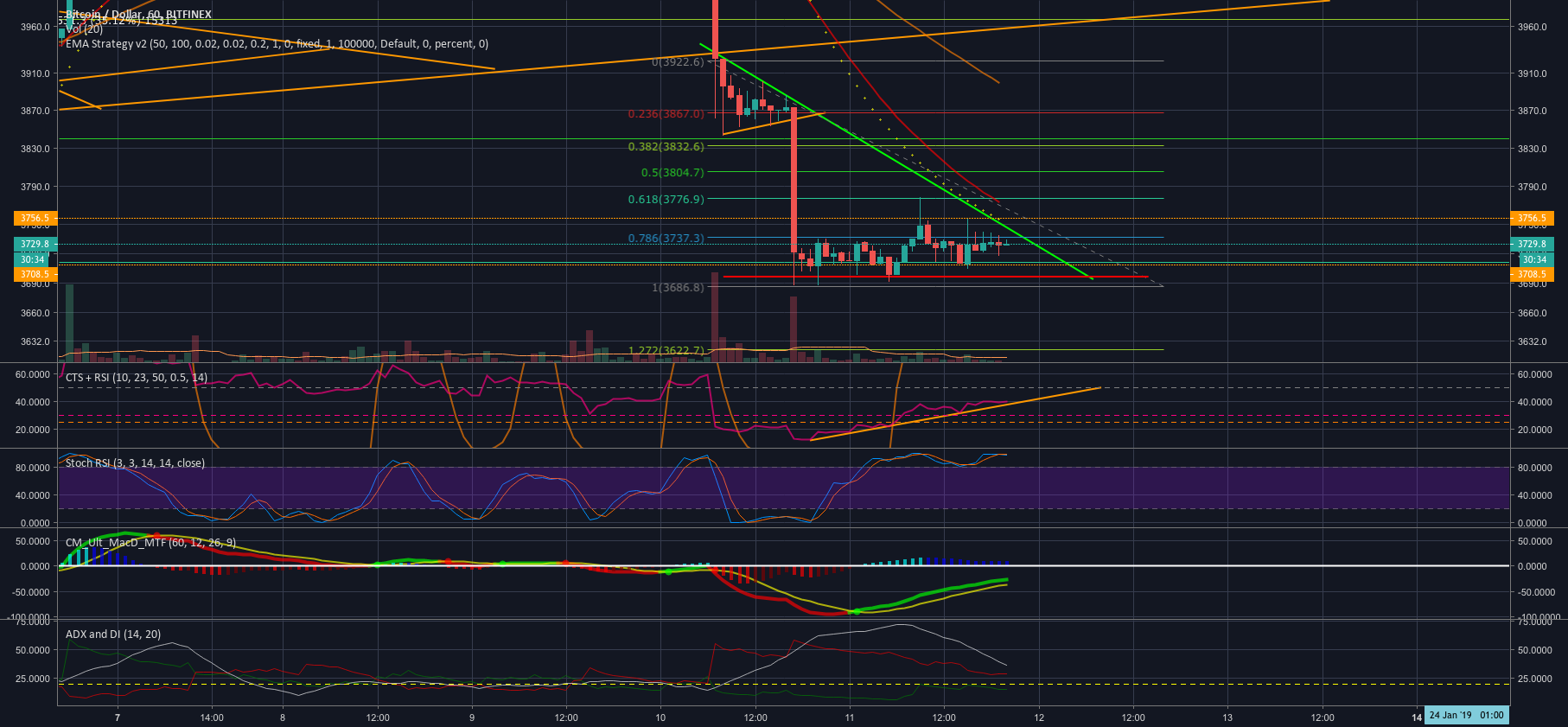Click the 0(3922.6) Fibonacci level label
The image size is (1568, 727).
pyautogui.click(x=678, y=62)
